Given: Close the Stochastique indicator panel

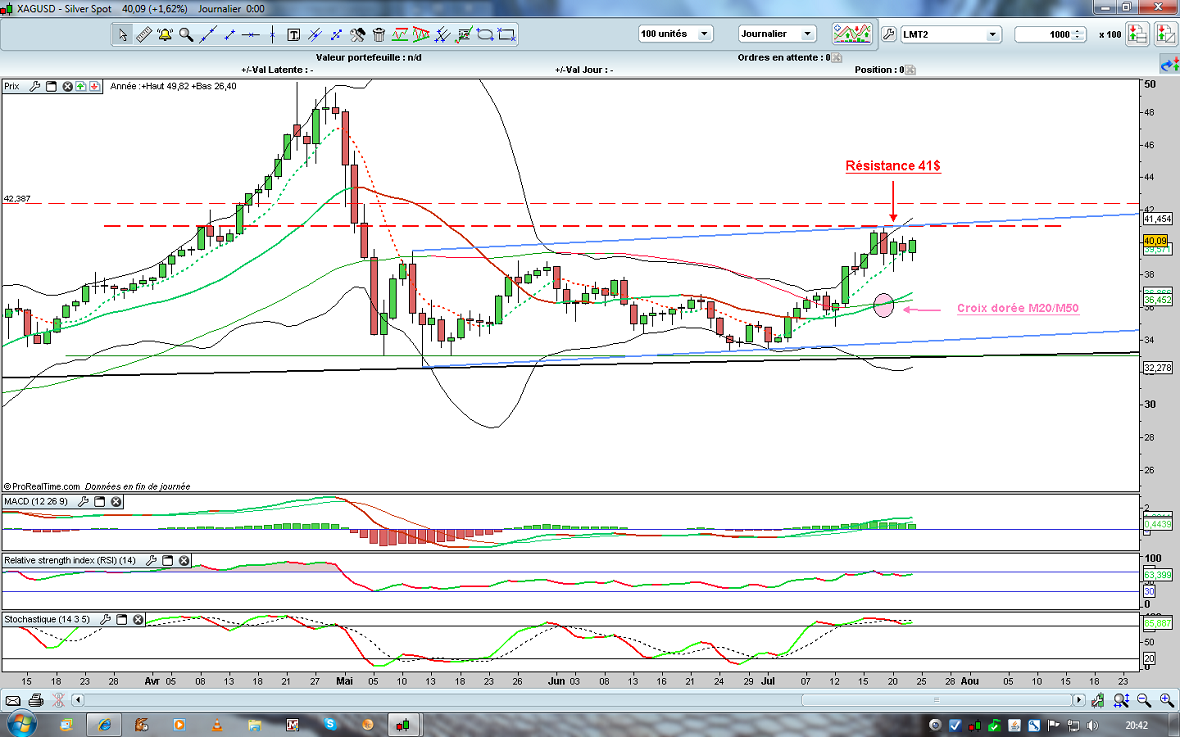Looking at the screenshot, I should point(138,620).
